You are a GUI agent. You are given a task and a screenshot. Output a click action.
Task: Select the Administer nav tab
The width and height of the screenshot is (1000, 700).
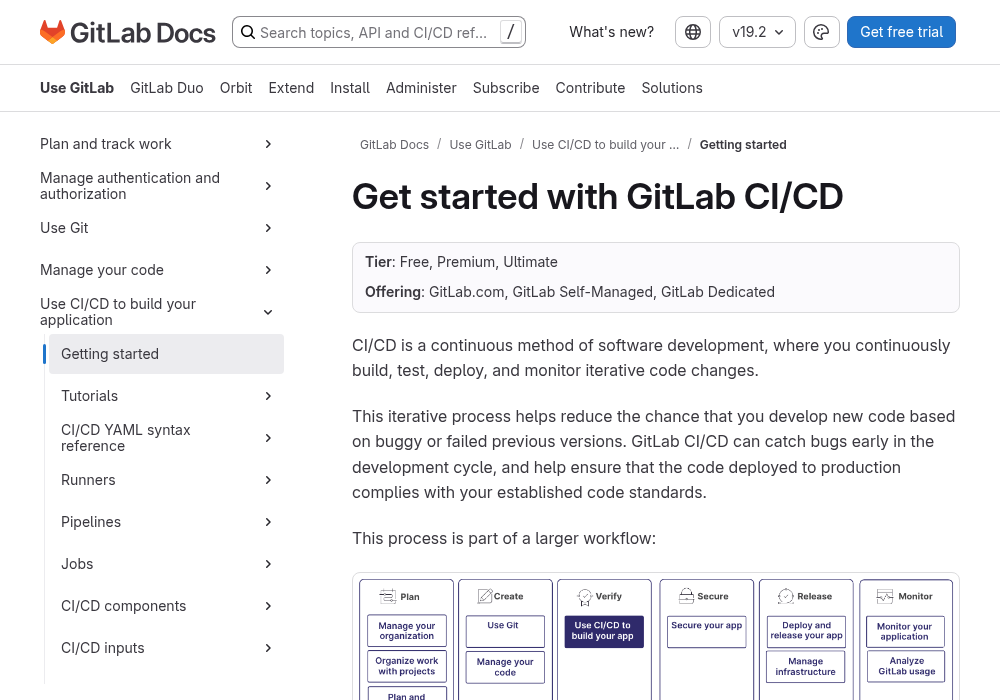pyautogui.click(x=421, y=88)
